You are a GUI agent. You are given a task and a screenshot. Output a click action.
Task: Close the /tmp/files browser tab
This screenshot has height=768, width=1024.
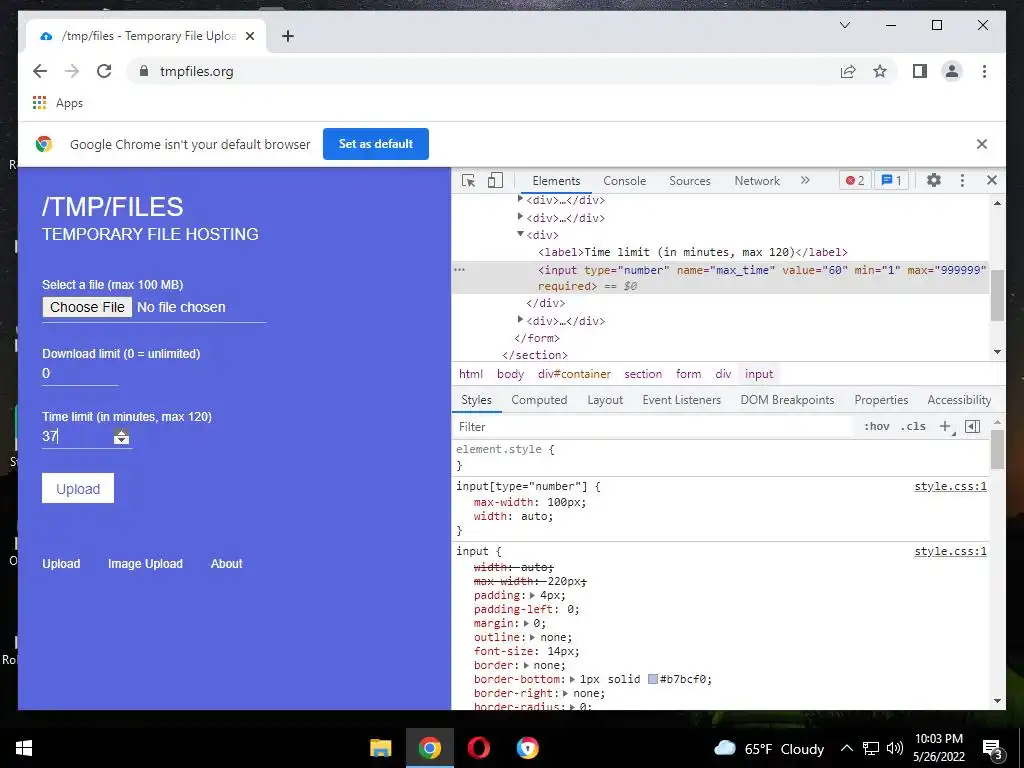(249, 36)
